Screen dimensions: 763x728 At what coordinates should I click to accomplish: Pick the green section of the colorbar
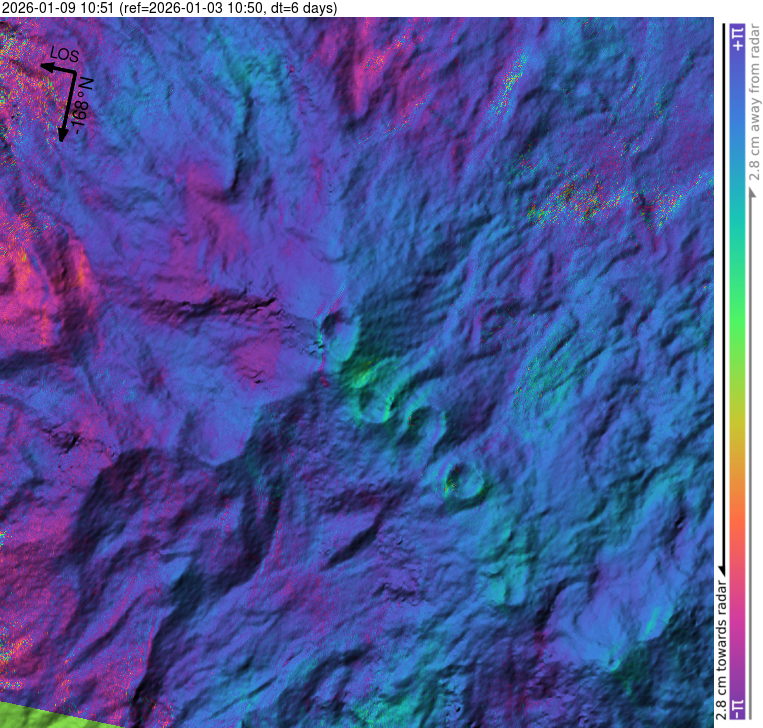(x=737, y=330)
